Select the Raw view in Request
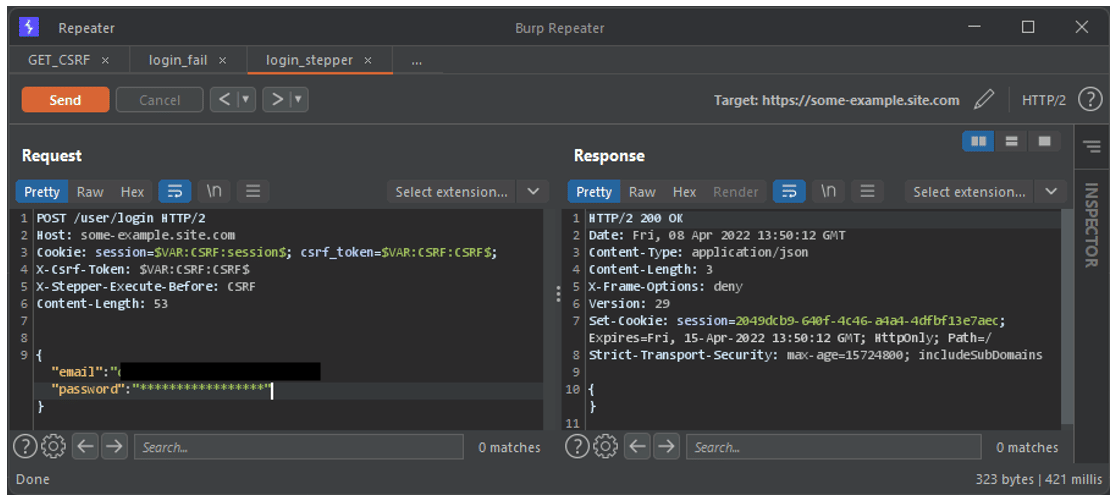 (x=90, y=191)
